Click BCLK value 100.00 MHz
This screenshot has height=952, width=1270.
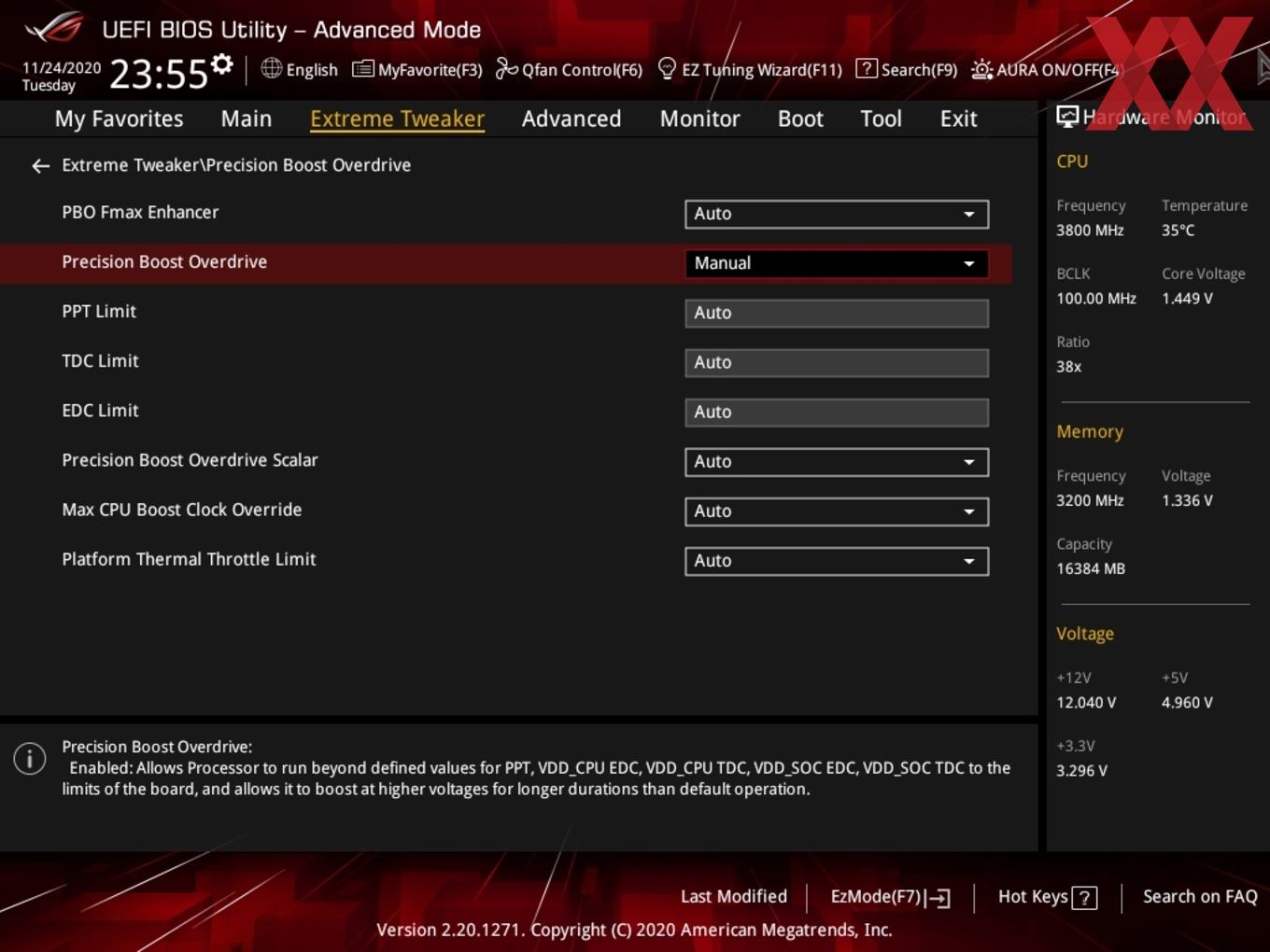1096,299
